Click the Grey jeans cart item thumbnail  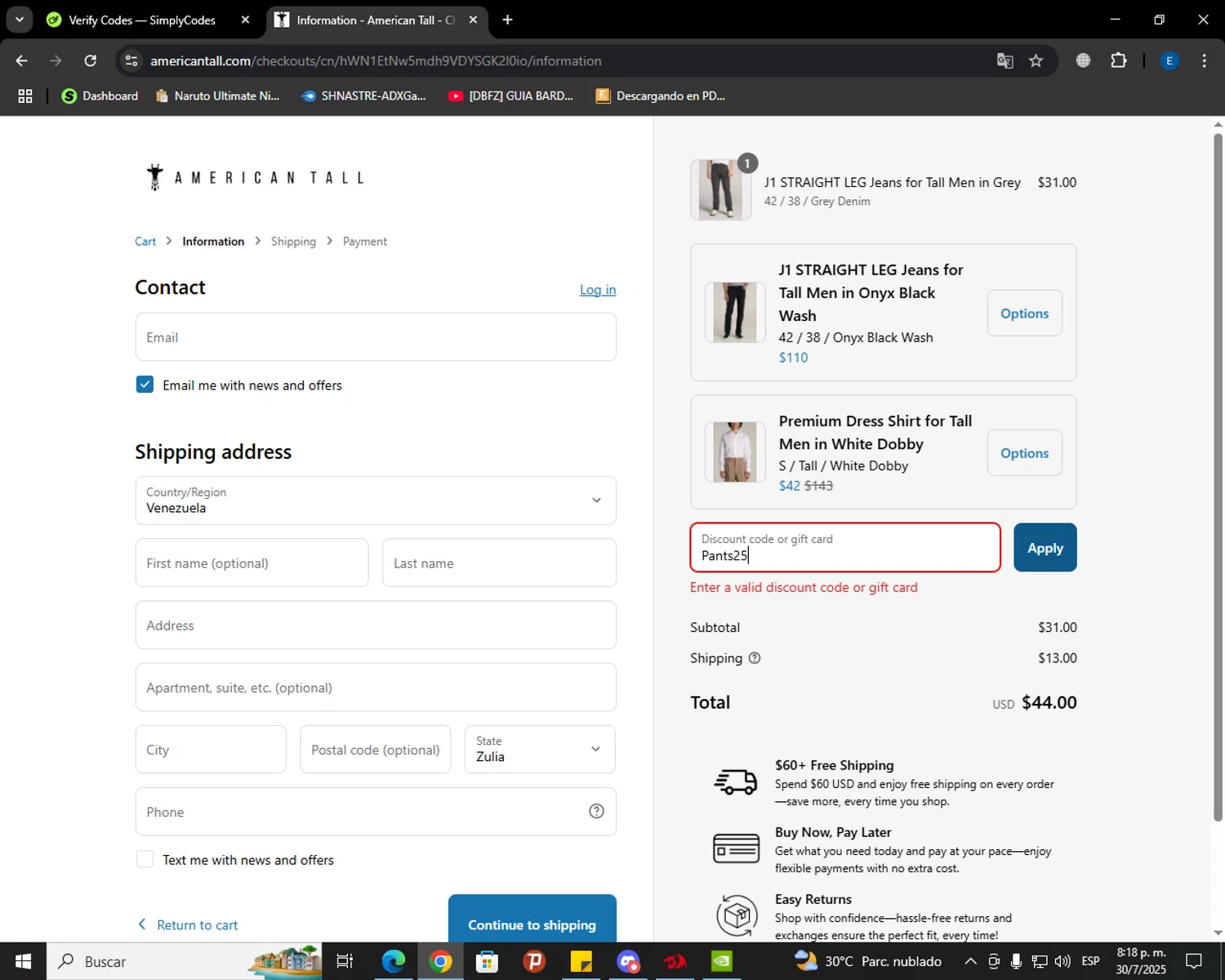pyautogui.click(x=720, y=189)
